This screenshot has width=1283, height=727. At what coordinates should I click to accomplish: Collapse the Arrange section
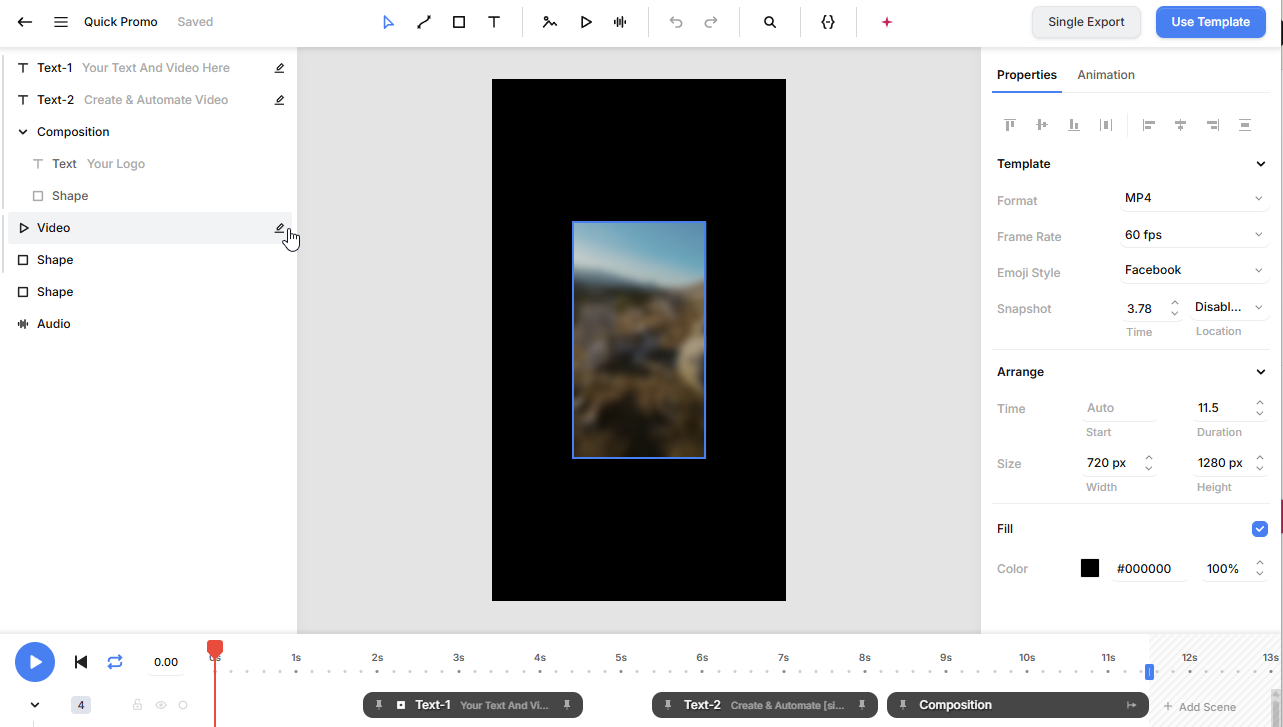pos(1261,372)
